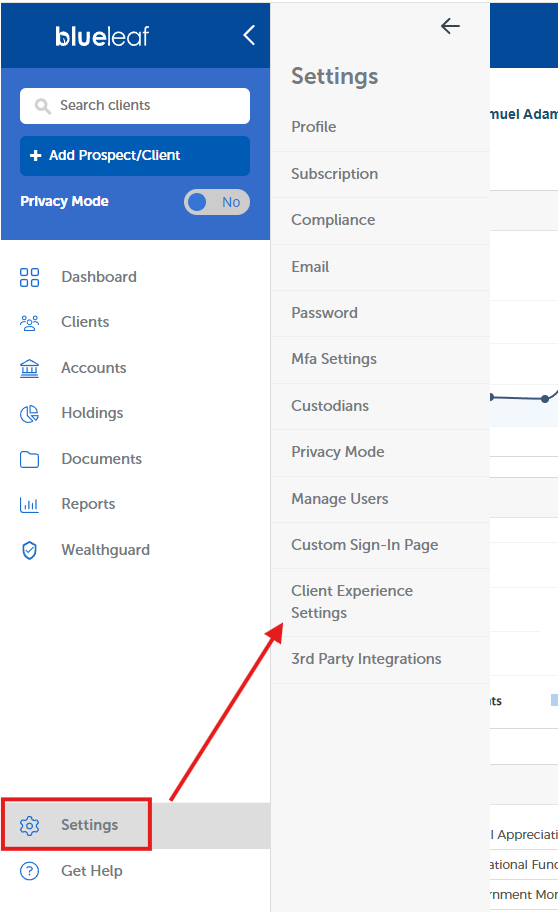
Task: Click the Reports bar chart icon
Action: pos(30,505)
